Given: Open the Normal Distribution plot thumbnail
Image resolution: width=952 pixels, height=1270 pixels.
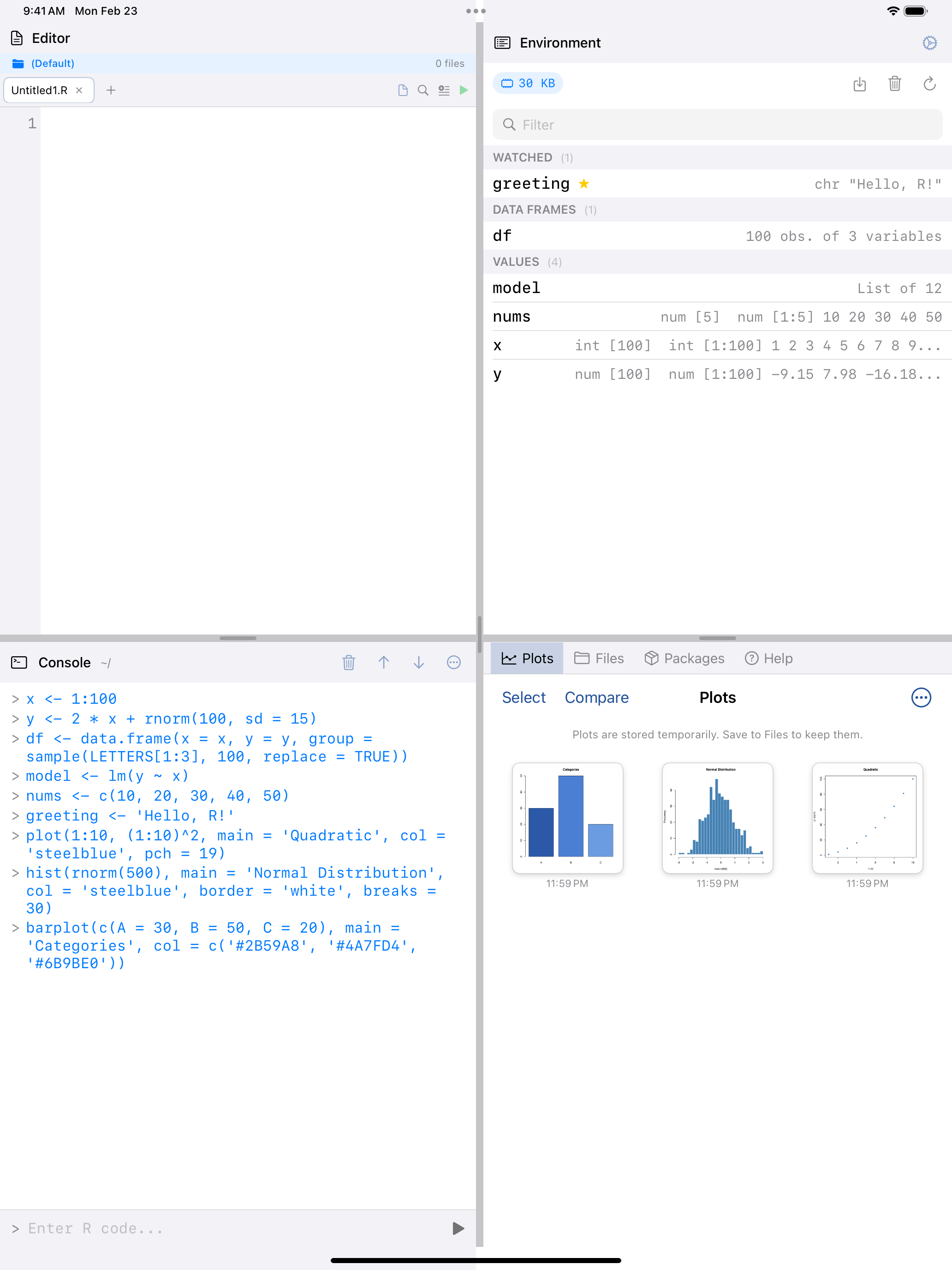Looking at the screenshot, I should point(717,818).
